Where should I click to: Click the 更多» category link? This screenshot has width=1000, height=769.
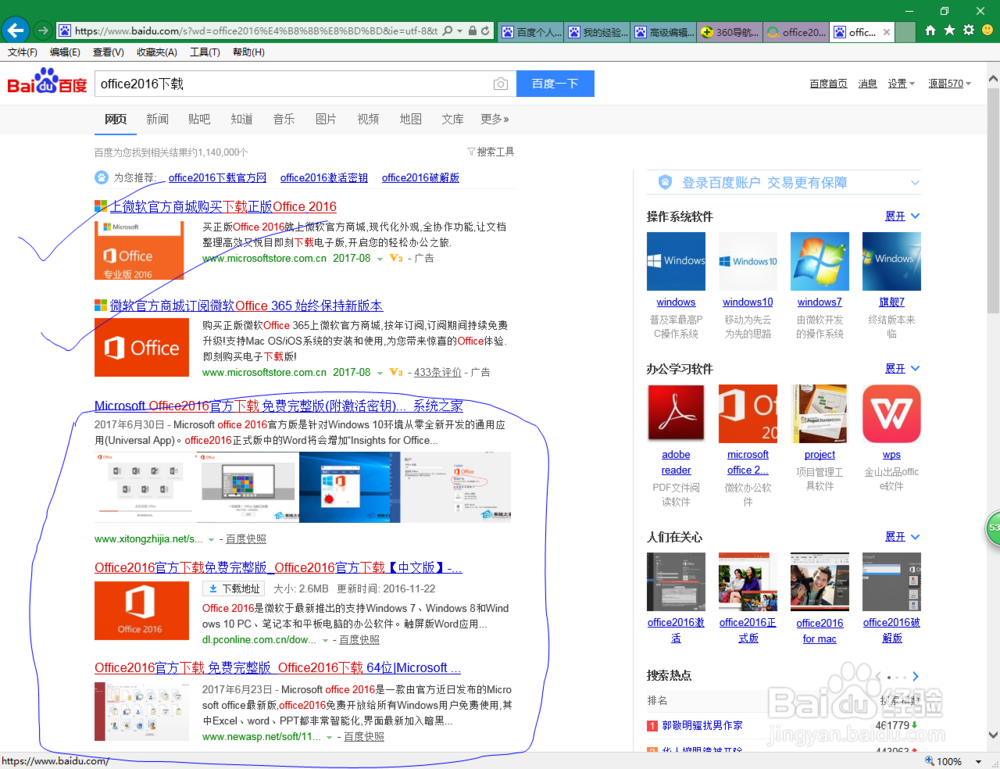pos(495,119)
